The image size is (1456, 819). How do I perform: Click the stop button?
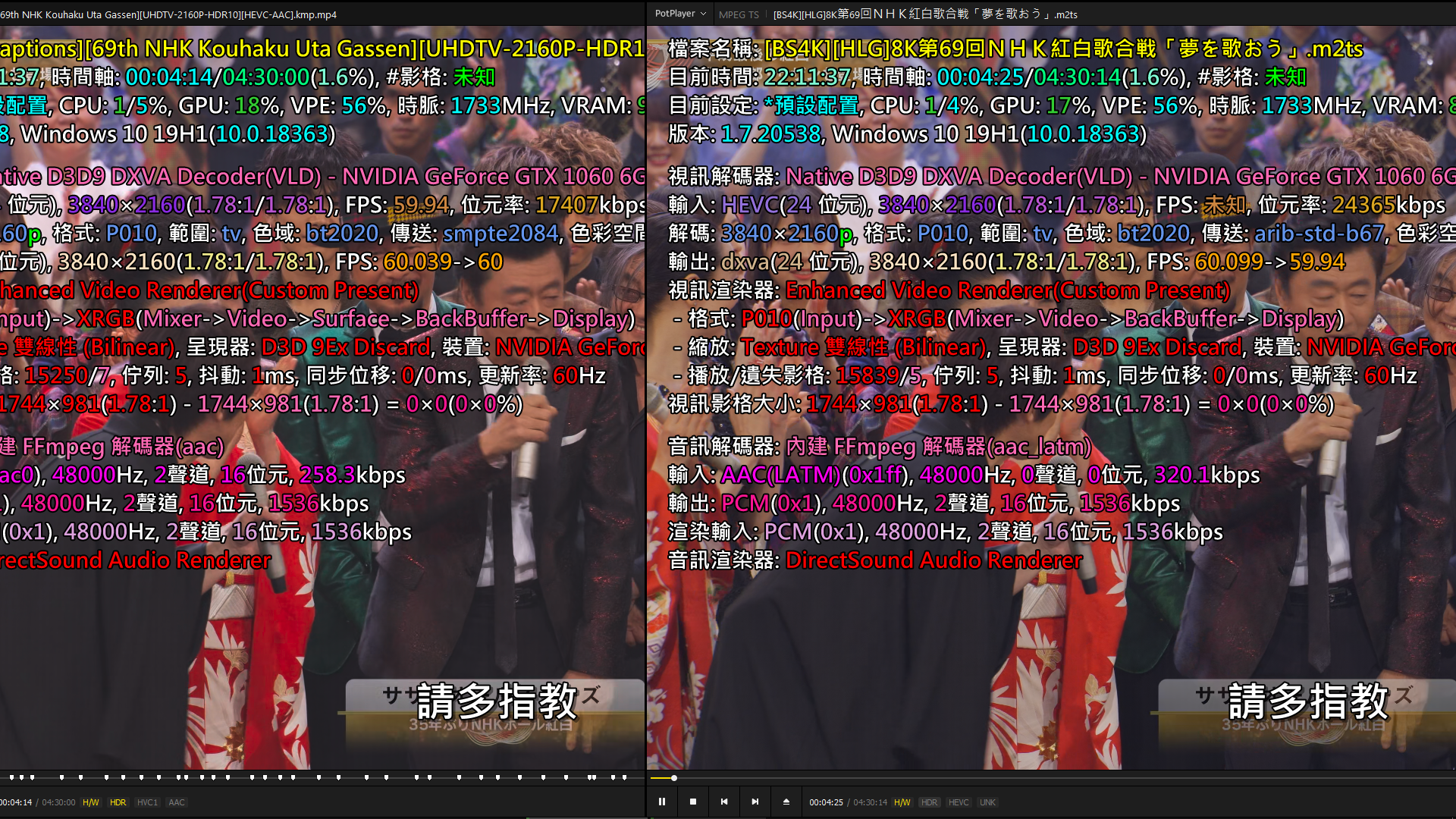693,802
